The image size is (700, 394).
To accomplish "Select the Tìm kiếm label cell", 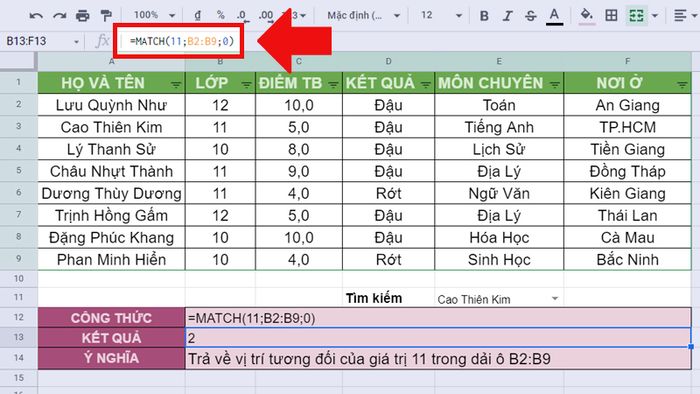I will pos(388,298).
